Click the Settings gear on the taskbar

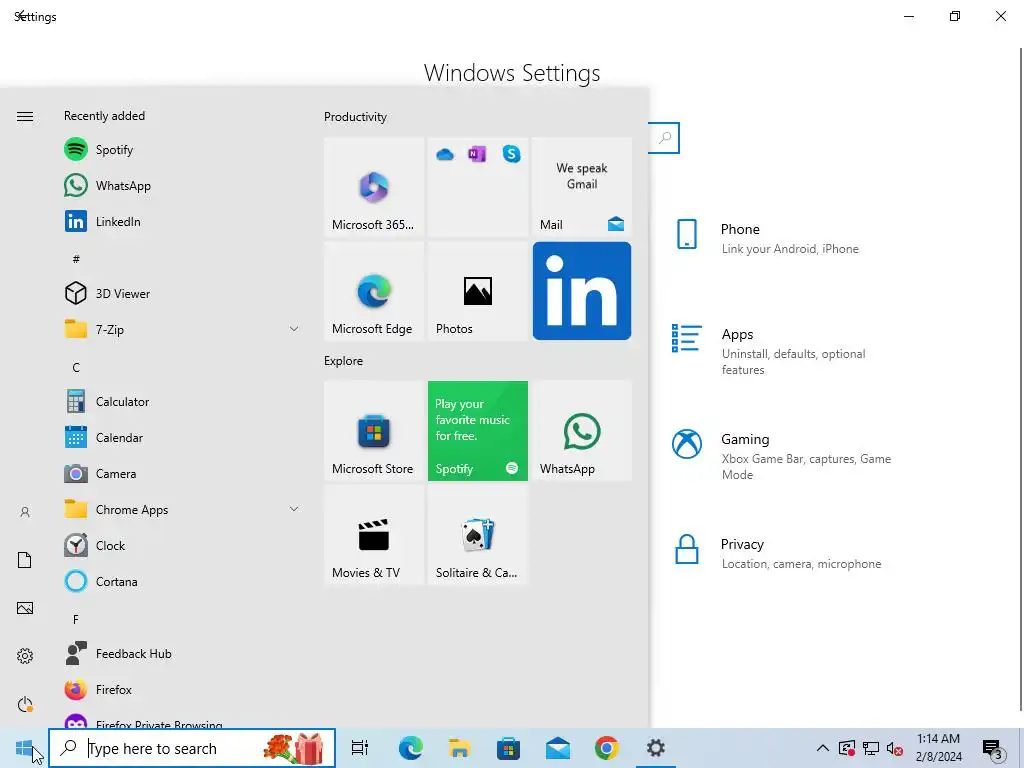pyautogui.click(x=656, y=748)
